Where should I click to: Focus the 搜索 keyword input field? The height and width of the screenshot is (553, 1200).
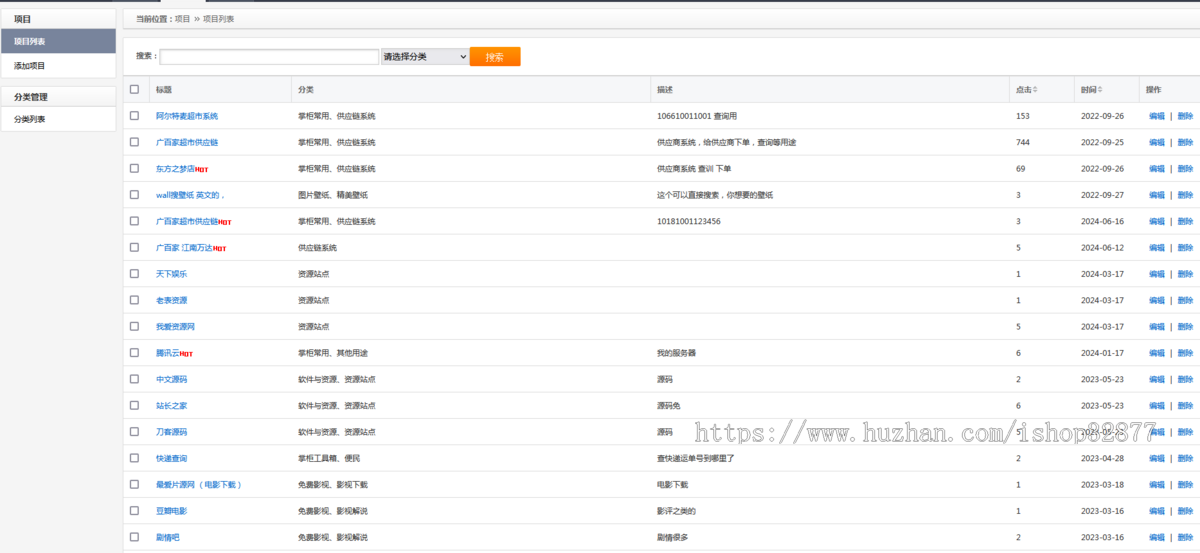point(269,57)
